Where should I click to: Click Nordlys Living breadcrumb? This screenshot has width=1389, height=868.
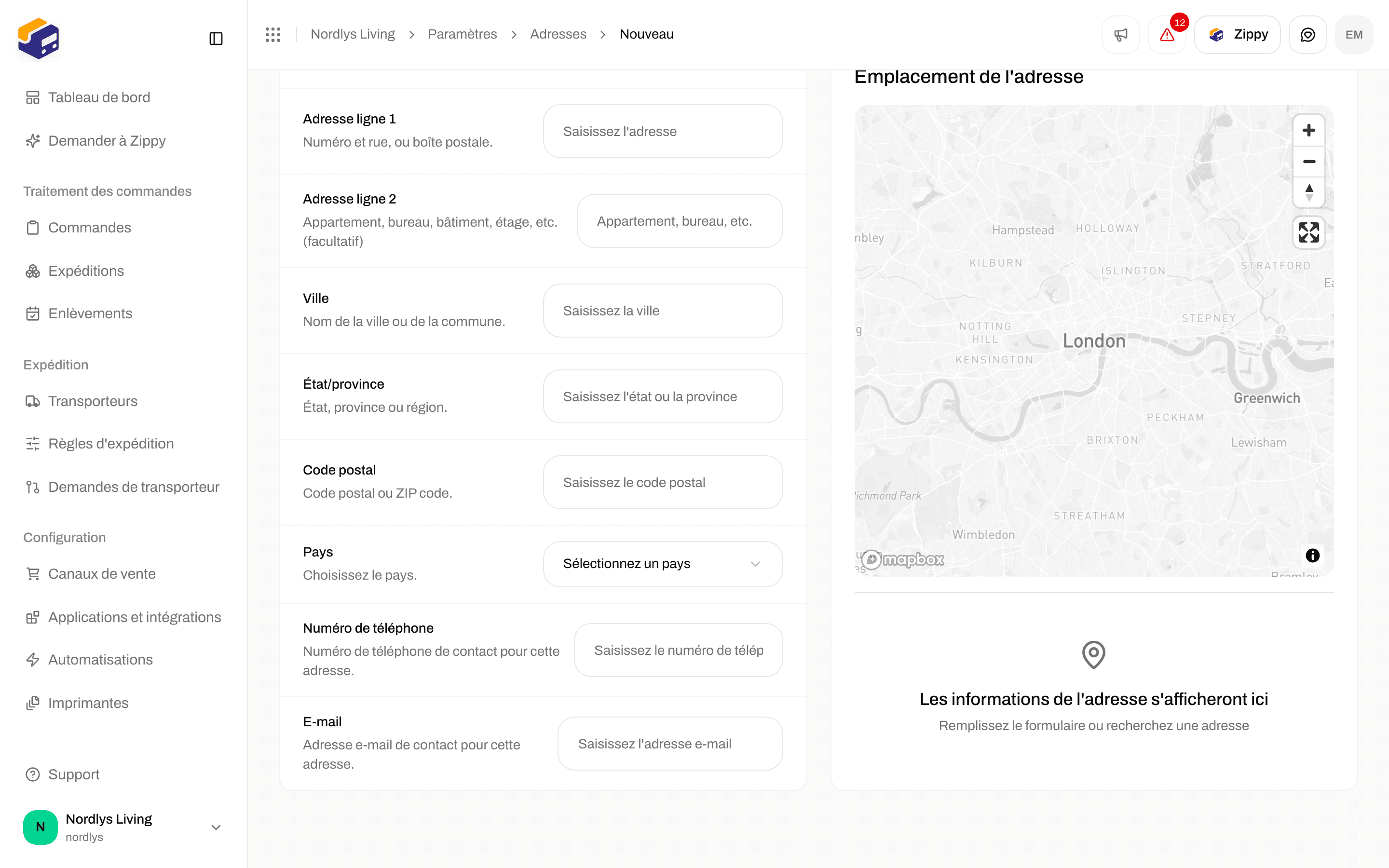point(353,34)
